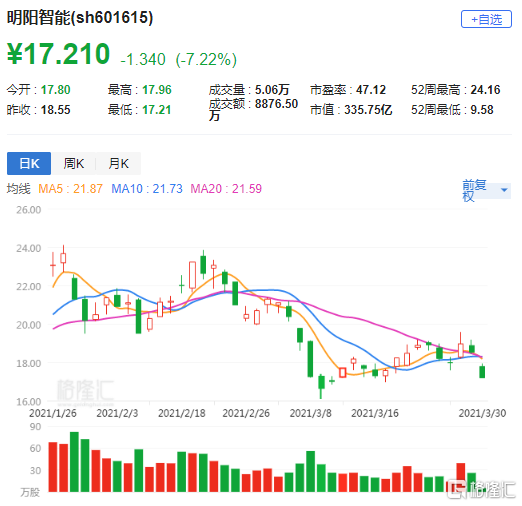Click the 明阳智能(sh601615) stock title
Image resolution: width=522 pixels, height=506 pixels.
coord(80,17)
